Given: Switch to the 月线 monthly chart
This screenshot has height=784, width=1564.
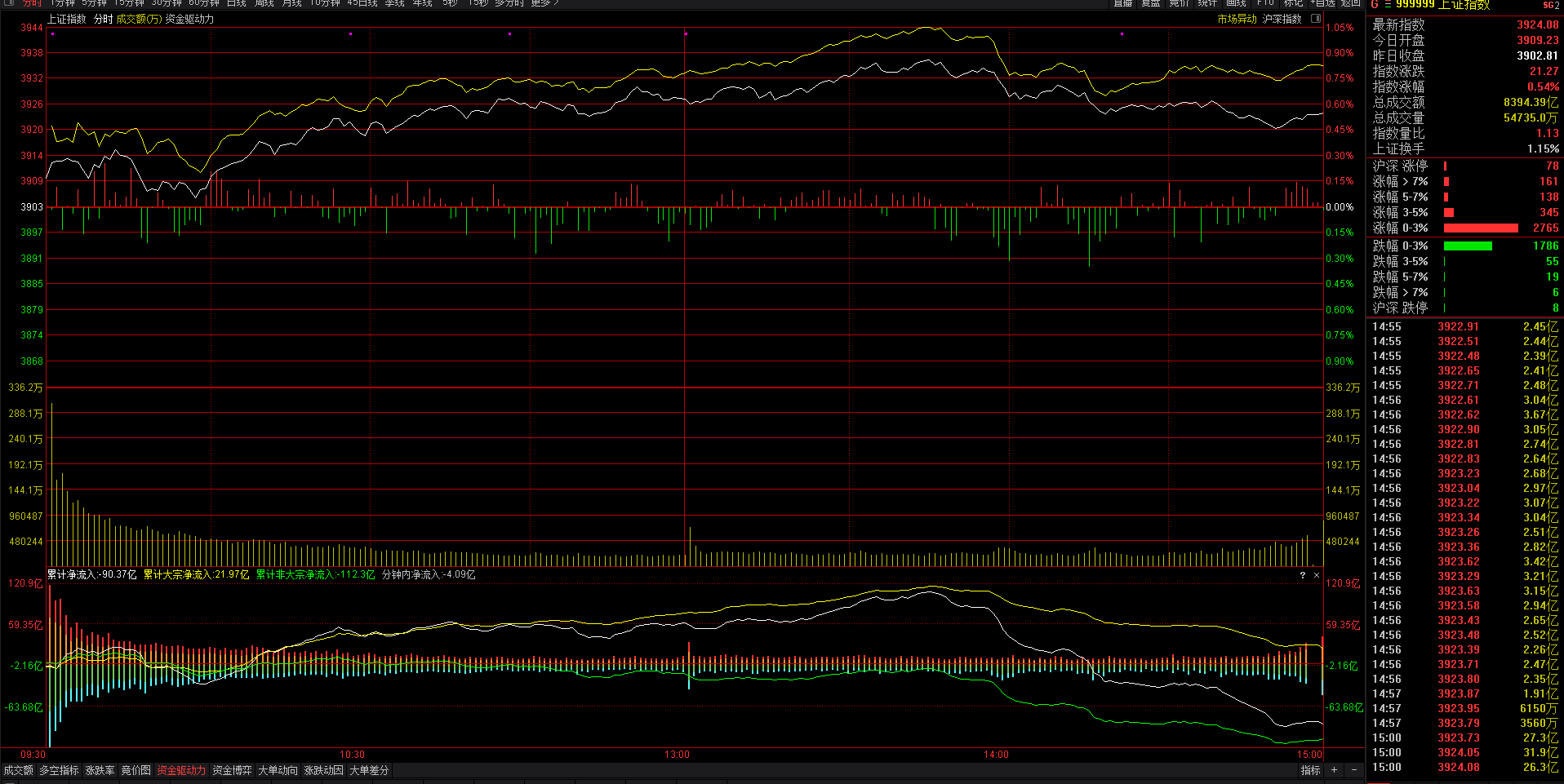Looking at the screenshot, I should (x=292, y=2).
